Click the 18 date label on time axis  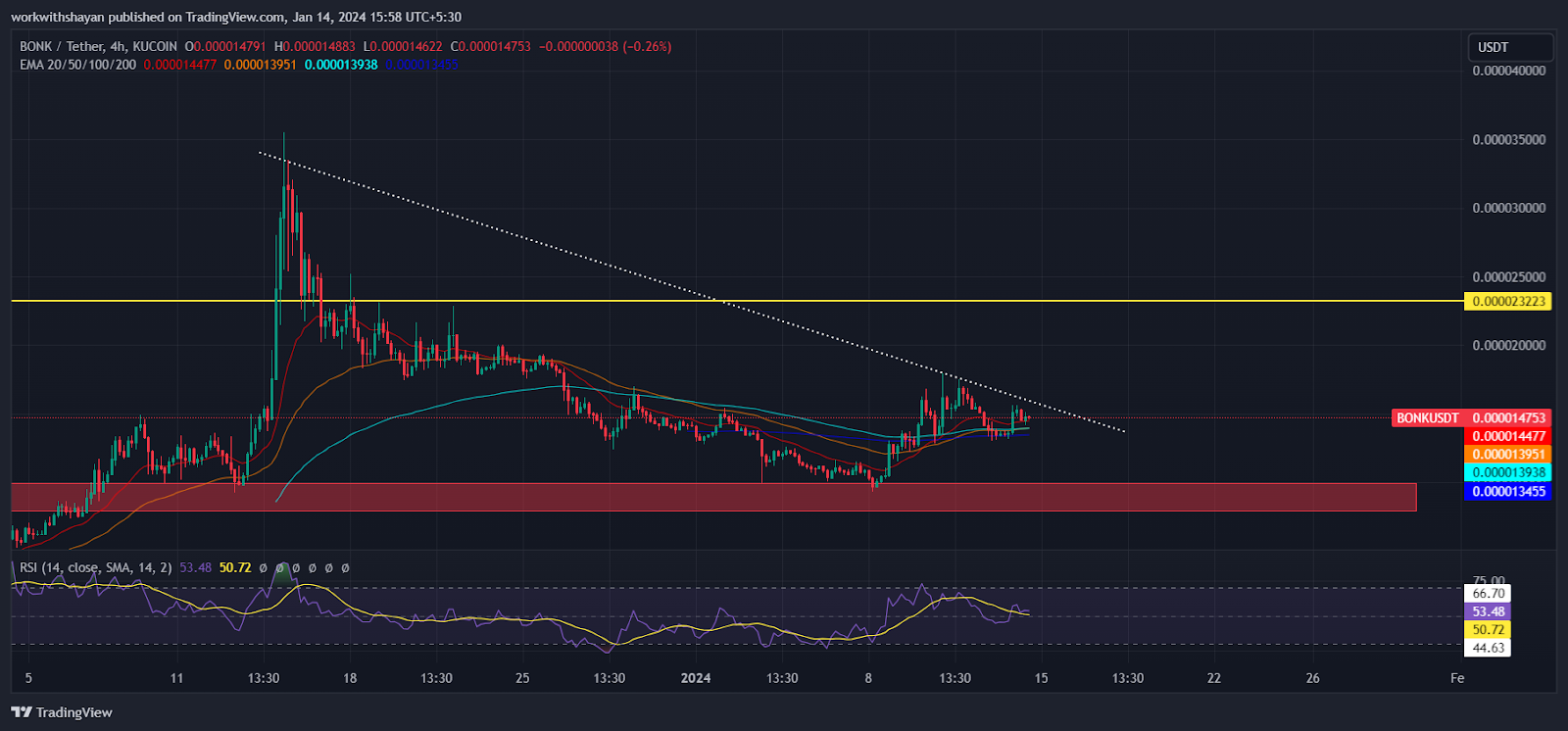(x=350, y=678)
